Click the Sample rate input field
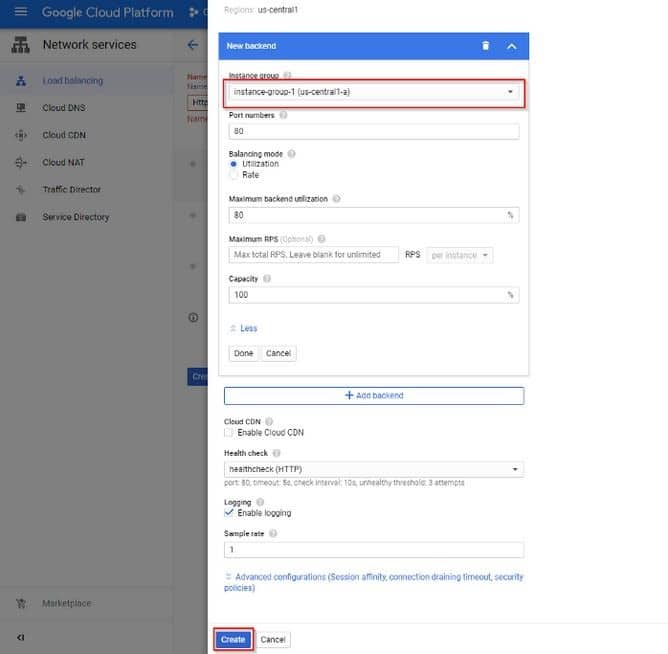Viewport: 668px width, 654px height. click(x=374, y=550)
